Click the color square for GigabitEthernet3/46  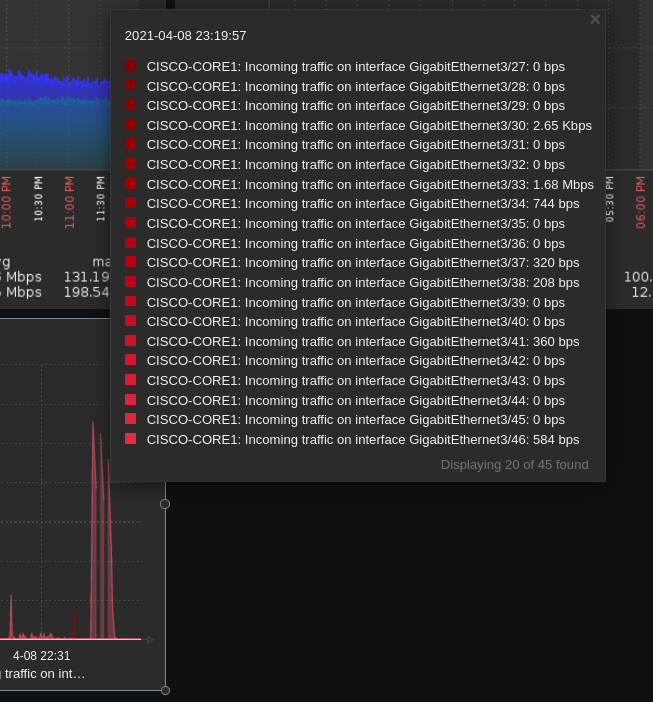coord(130,439)
